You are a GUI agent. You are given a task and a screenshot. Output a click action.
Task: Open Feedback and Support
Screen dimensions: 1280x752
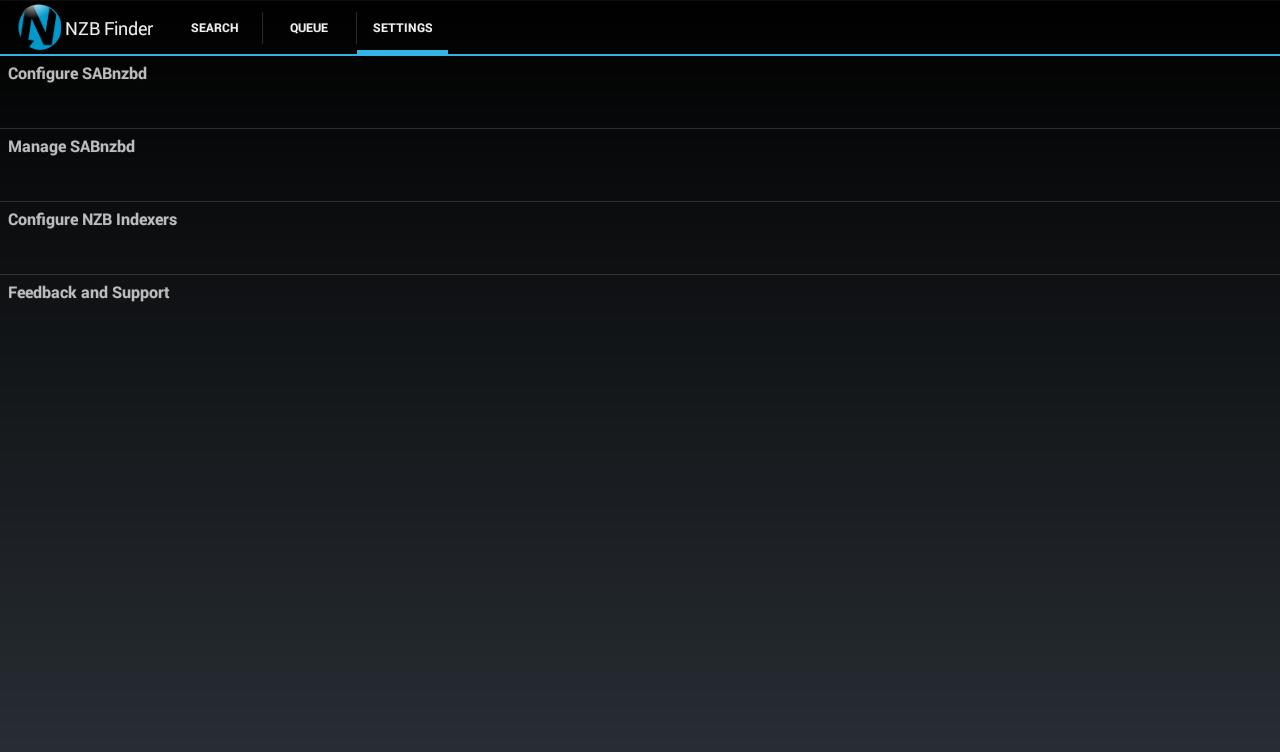640,311
